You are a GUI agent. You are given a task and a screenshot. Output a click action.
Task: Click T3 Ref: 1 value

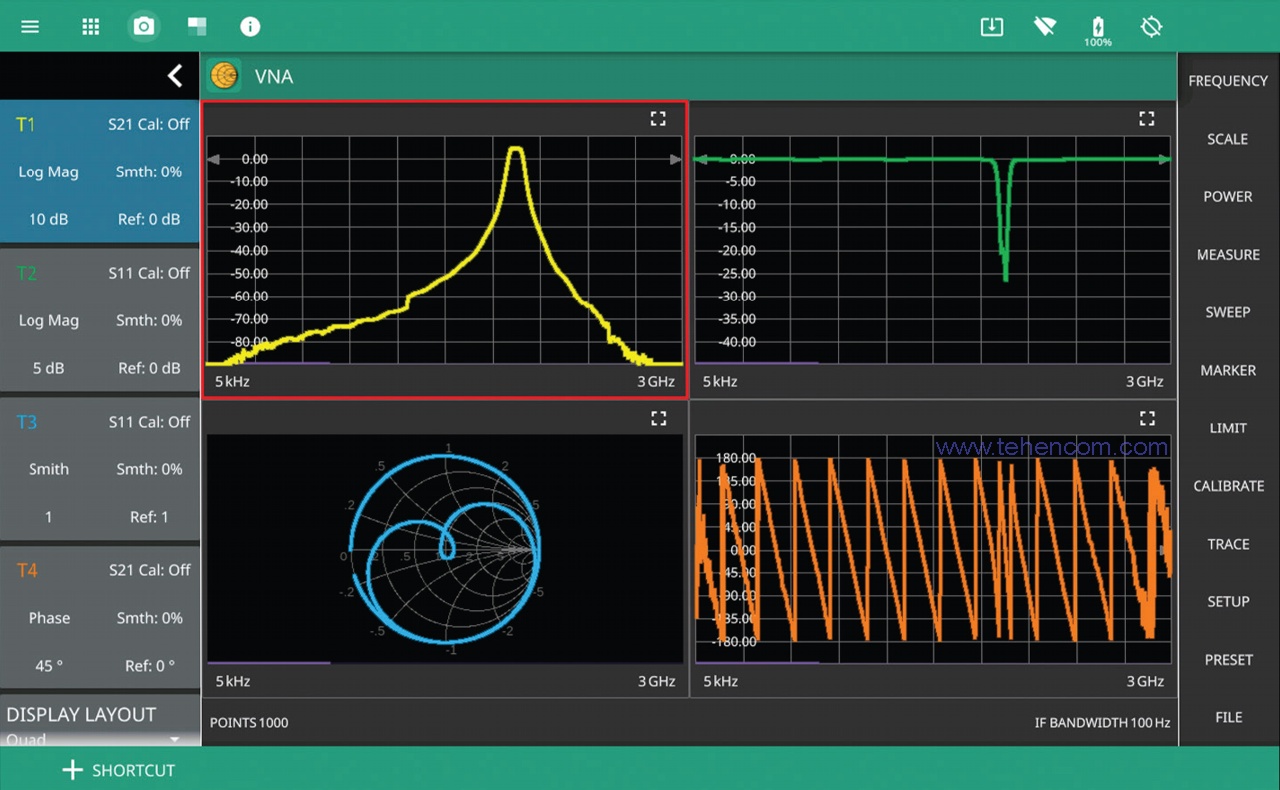point(149,517)
